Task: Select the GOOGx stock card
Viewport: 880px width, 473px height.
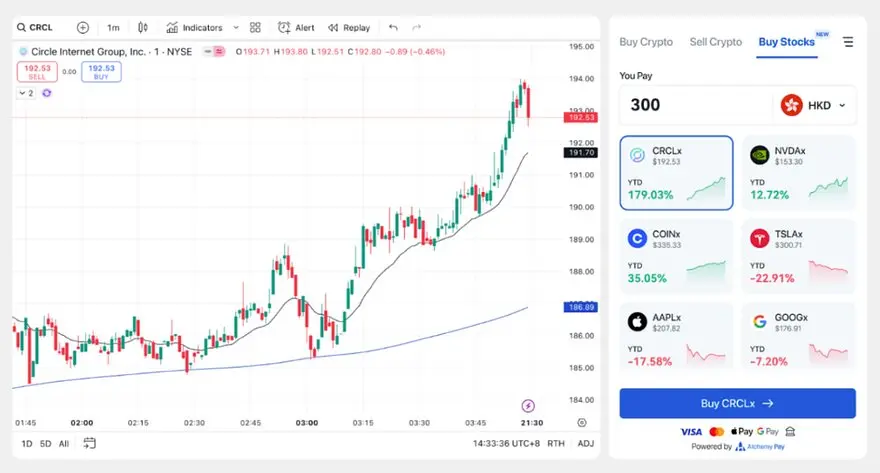Action: [799, 337]
